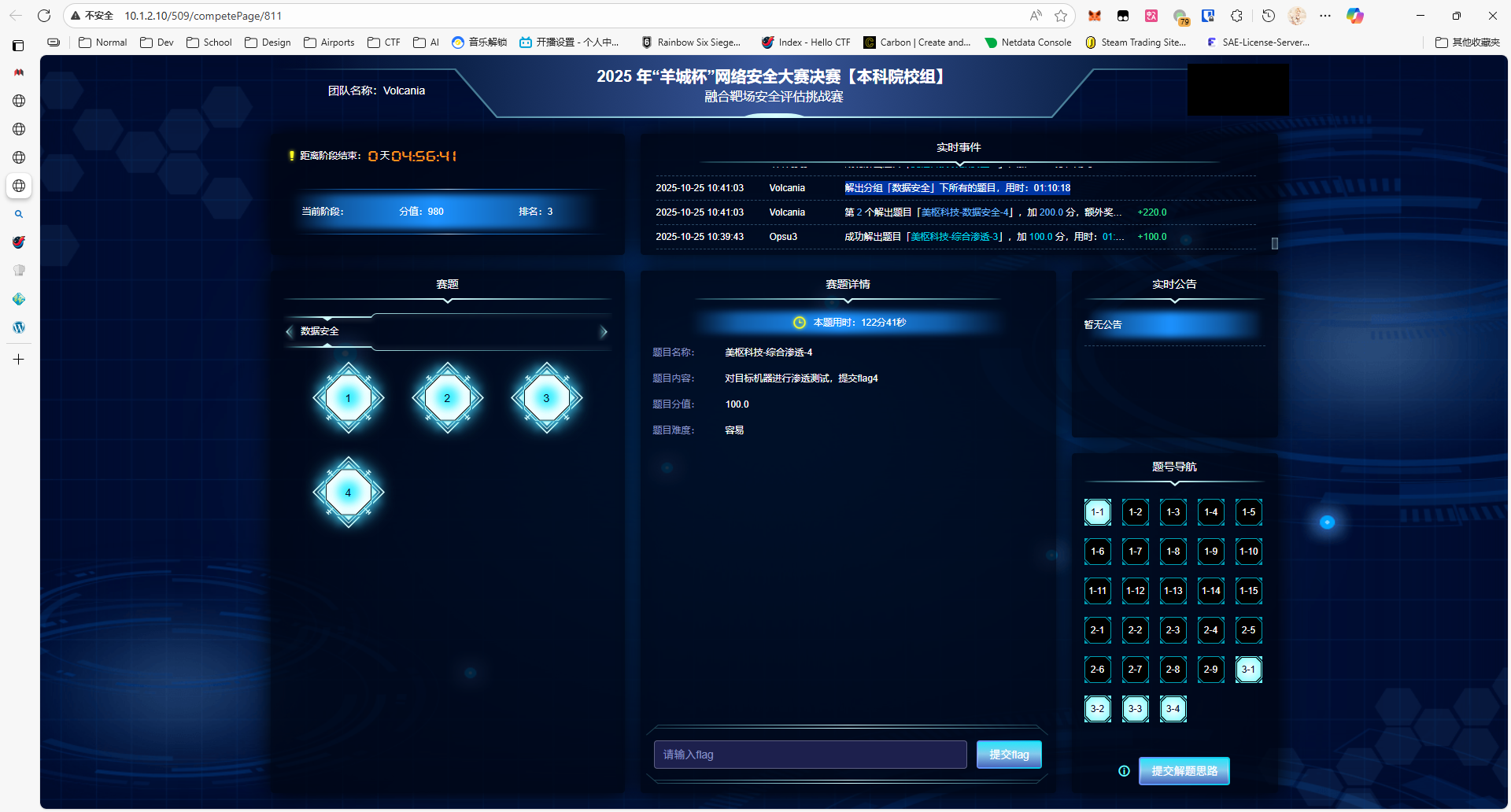The image size is (1511, 812).
Task: Jump to question 3-4 in navigation
Action: (x=1173, y=709)
